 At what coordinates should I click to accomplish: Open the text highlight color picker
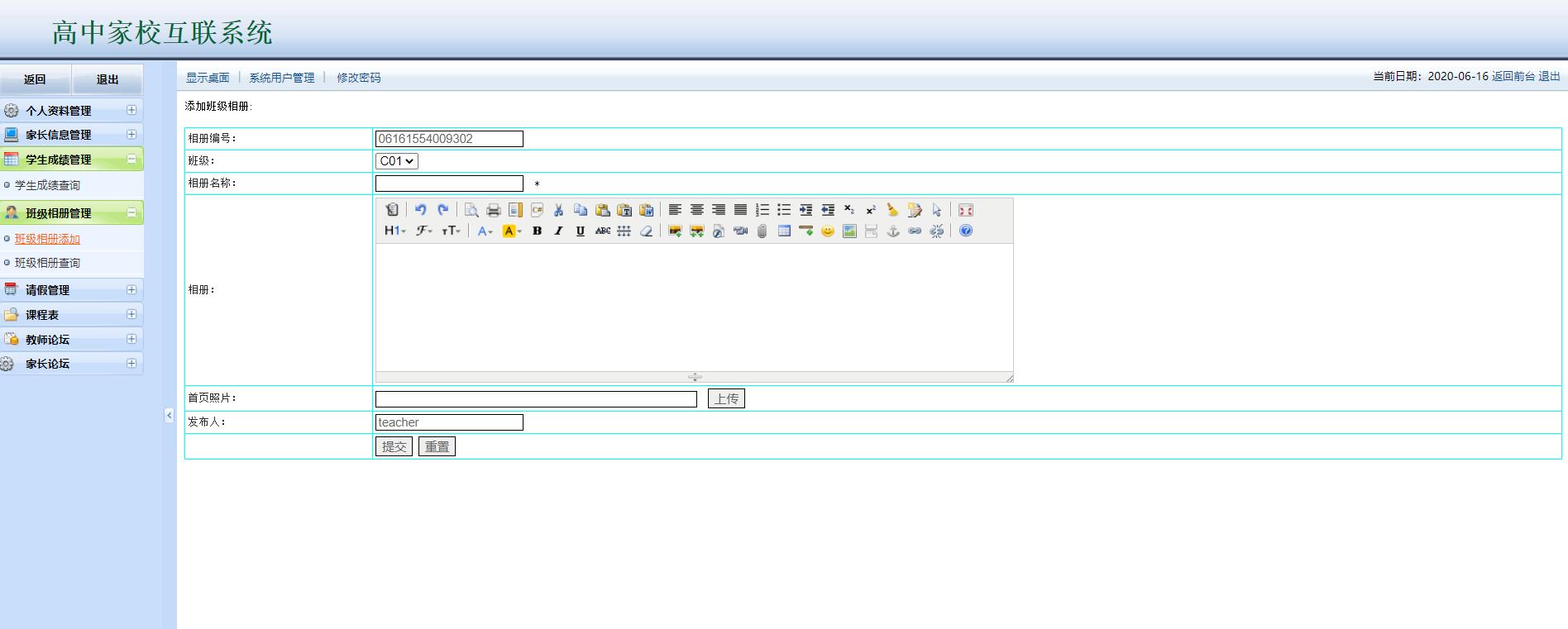click(512, 231)
